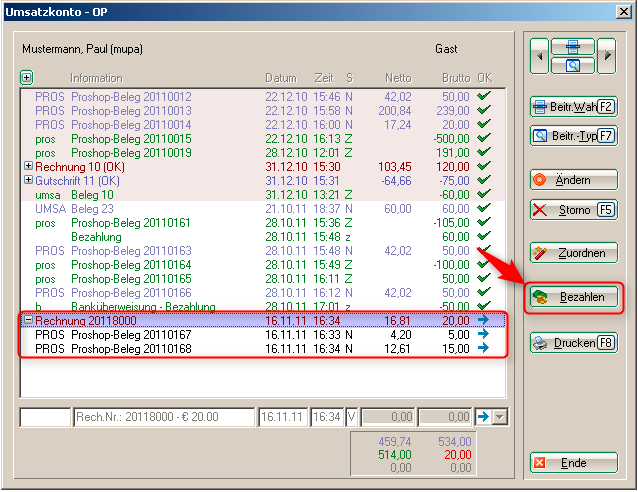This screenshot has height=492, width=638.
Task: Expand all entries via header plus icon
Action: tap(27, 77)
